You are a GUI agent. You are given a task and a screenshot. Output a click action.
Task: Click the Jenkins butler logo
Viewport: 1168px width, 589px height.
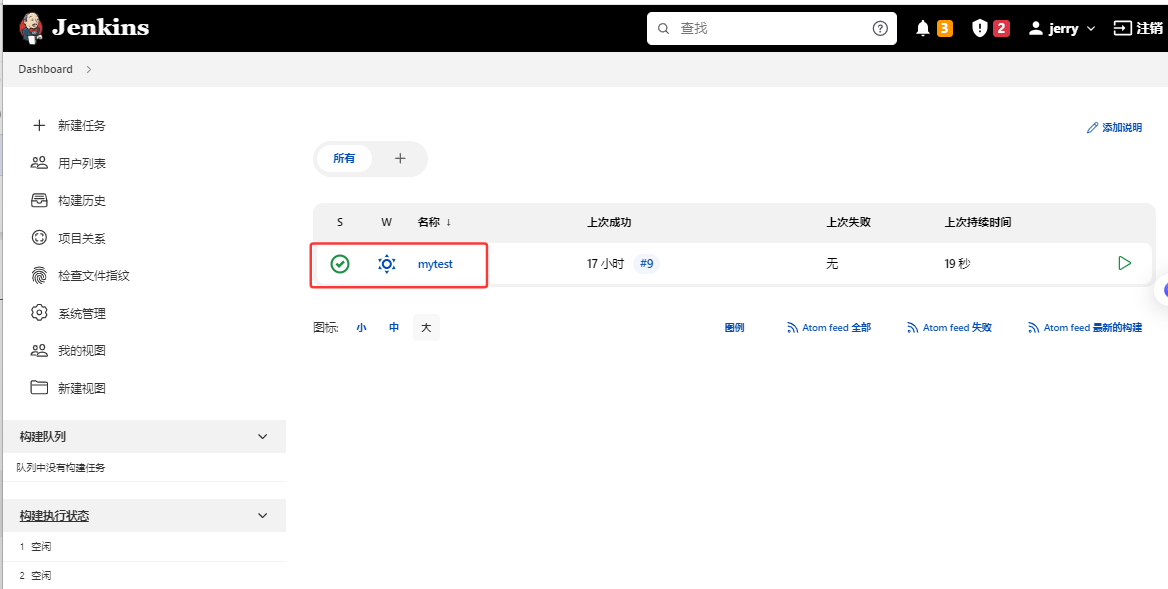[x=31, y=28]
